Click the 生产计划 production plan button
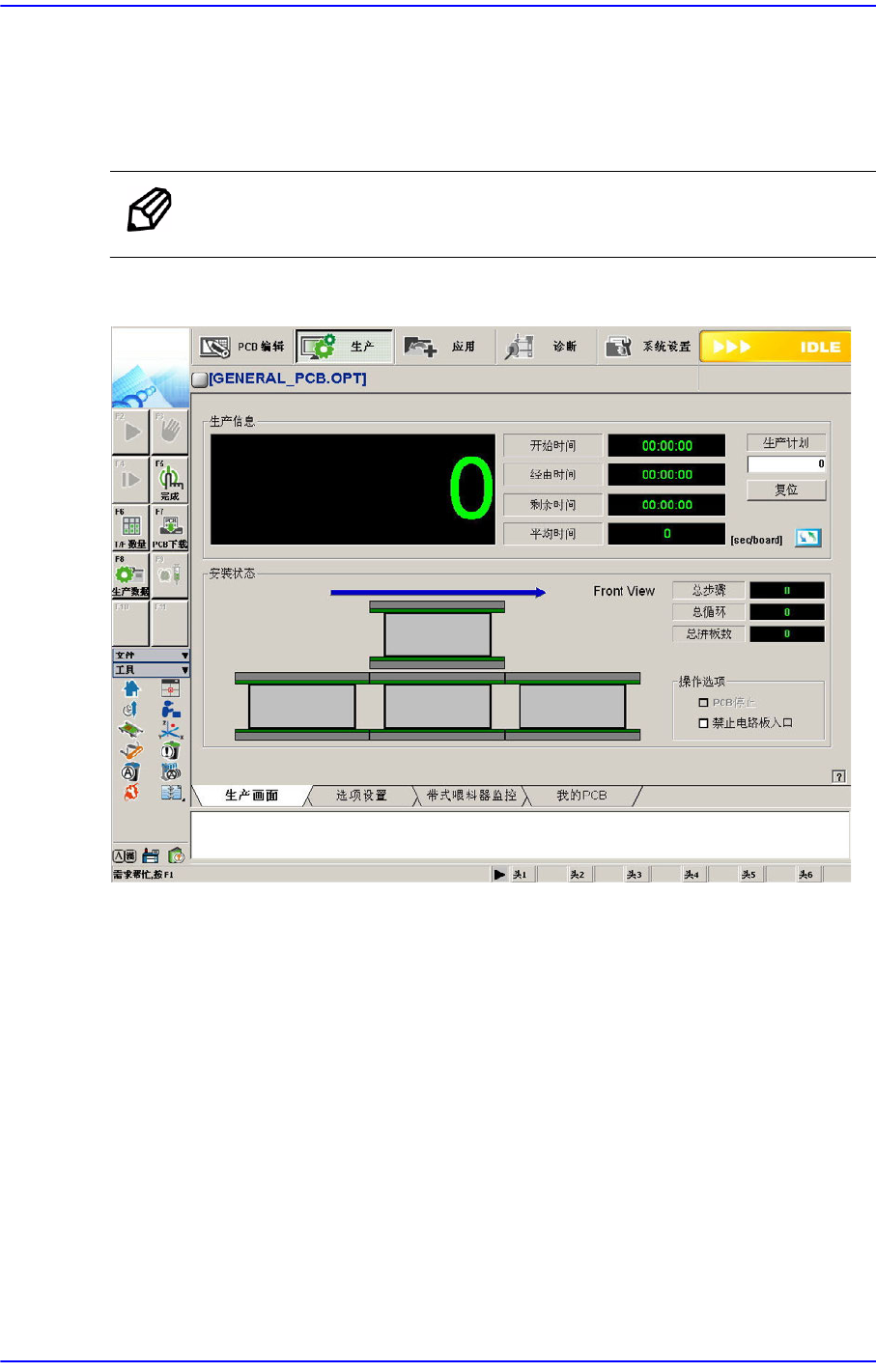876x1372 pixels. pos(786,443)
